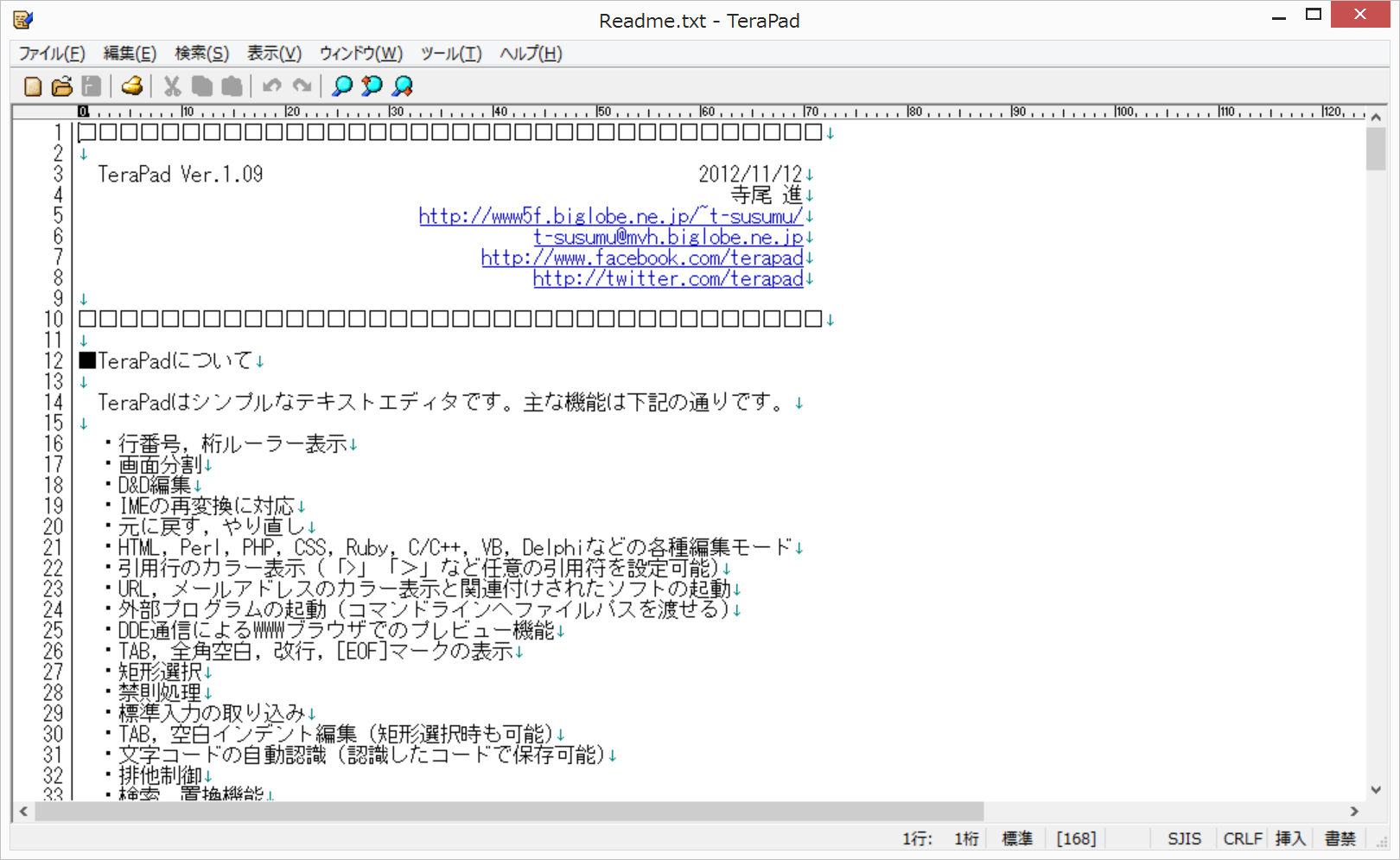Click line number 14 in the gutter
This screenshot has width=1400, height=860.
tap(54, 403)
